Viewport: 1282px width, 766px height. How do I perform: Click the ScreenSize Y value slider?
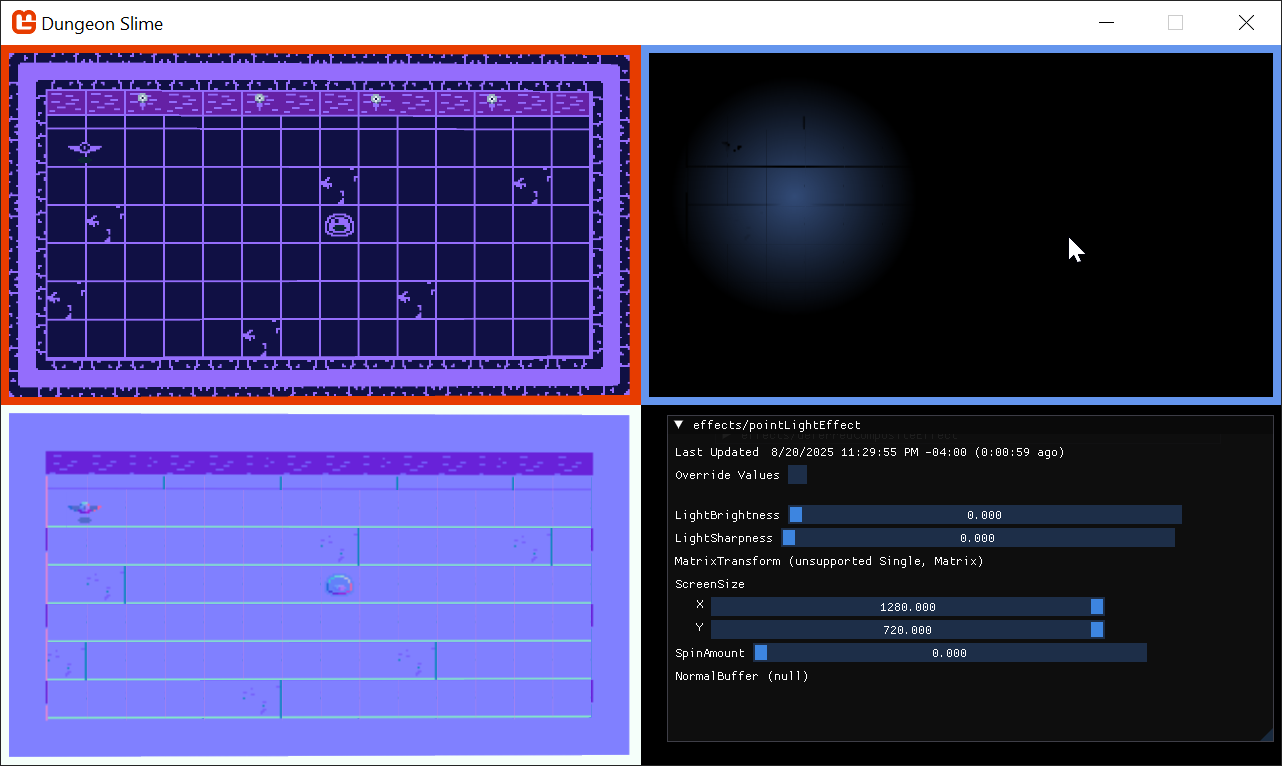[907, 630]
